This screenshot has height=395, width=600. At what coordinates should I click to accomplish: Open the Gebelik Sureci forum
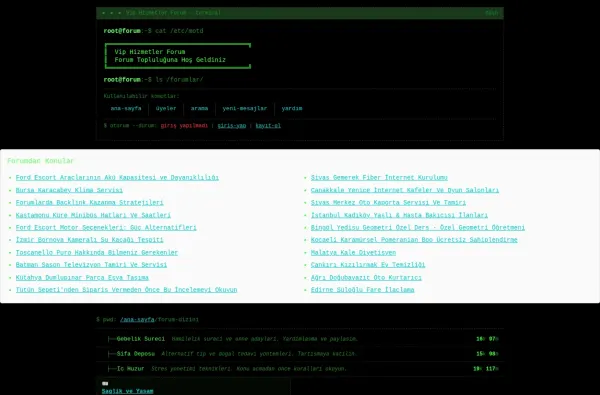(140, 339)
